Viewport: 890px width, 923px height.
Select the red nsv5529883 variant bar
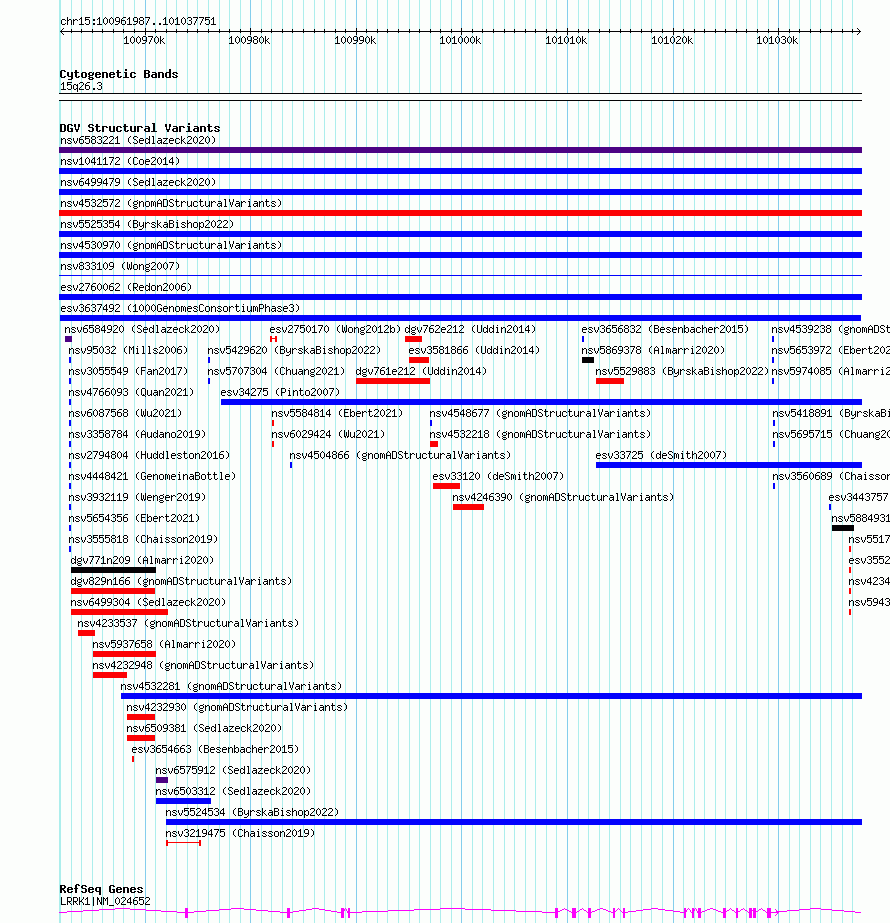point(609,381)
